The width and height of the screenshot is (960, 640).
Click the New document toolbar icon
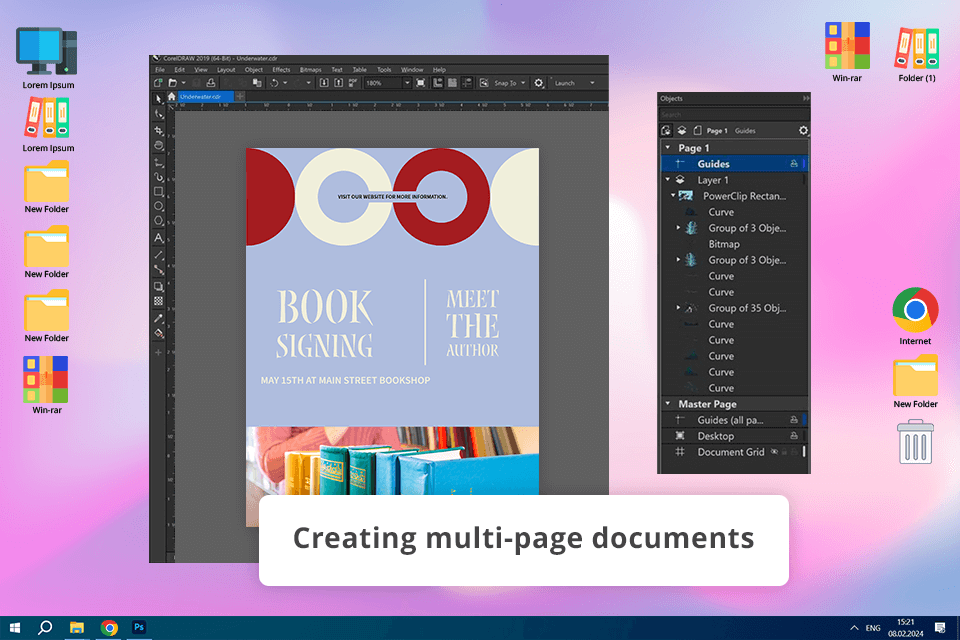pyautogui.click(x=159, y=83)
